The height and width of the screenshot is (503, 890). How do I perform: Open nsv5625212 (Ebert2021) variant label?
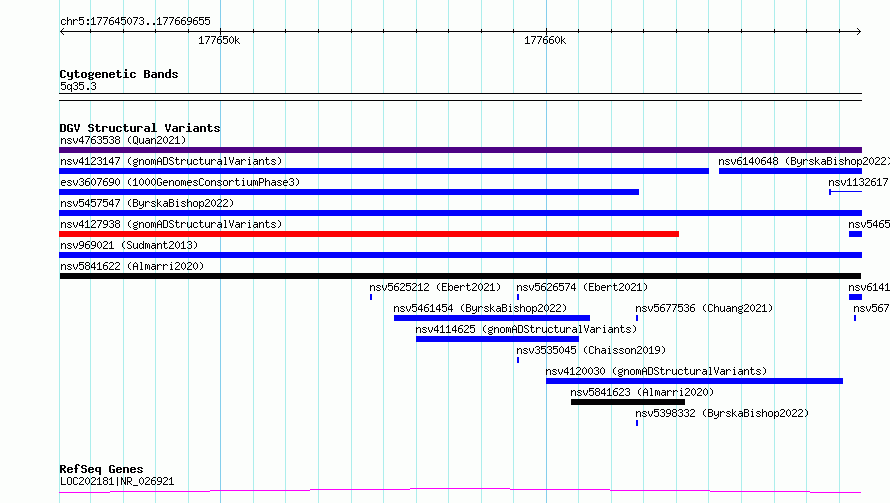click(435, 287)
